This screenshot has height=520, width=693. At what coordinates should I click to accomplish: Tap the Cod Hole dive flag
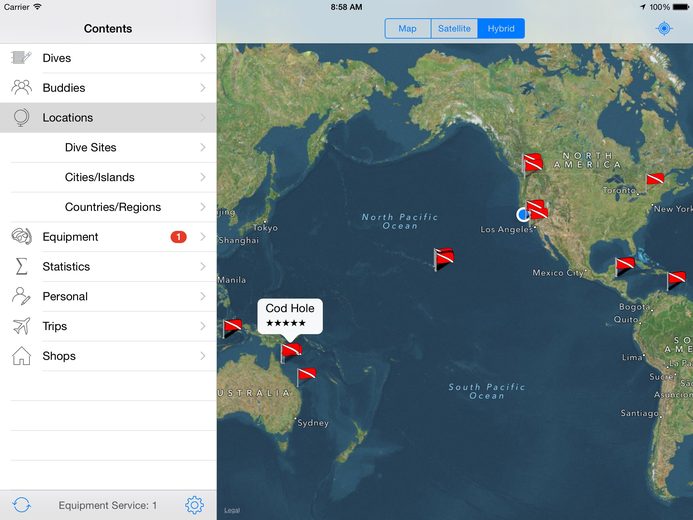(290, 352)
